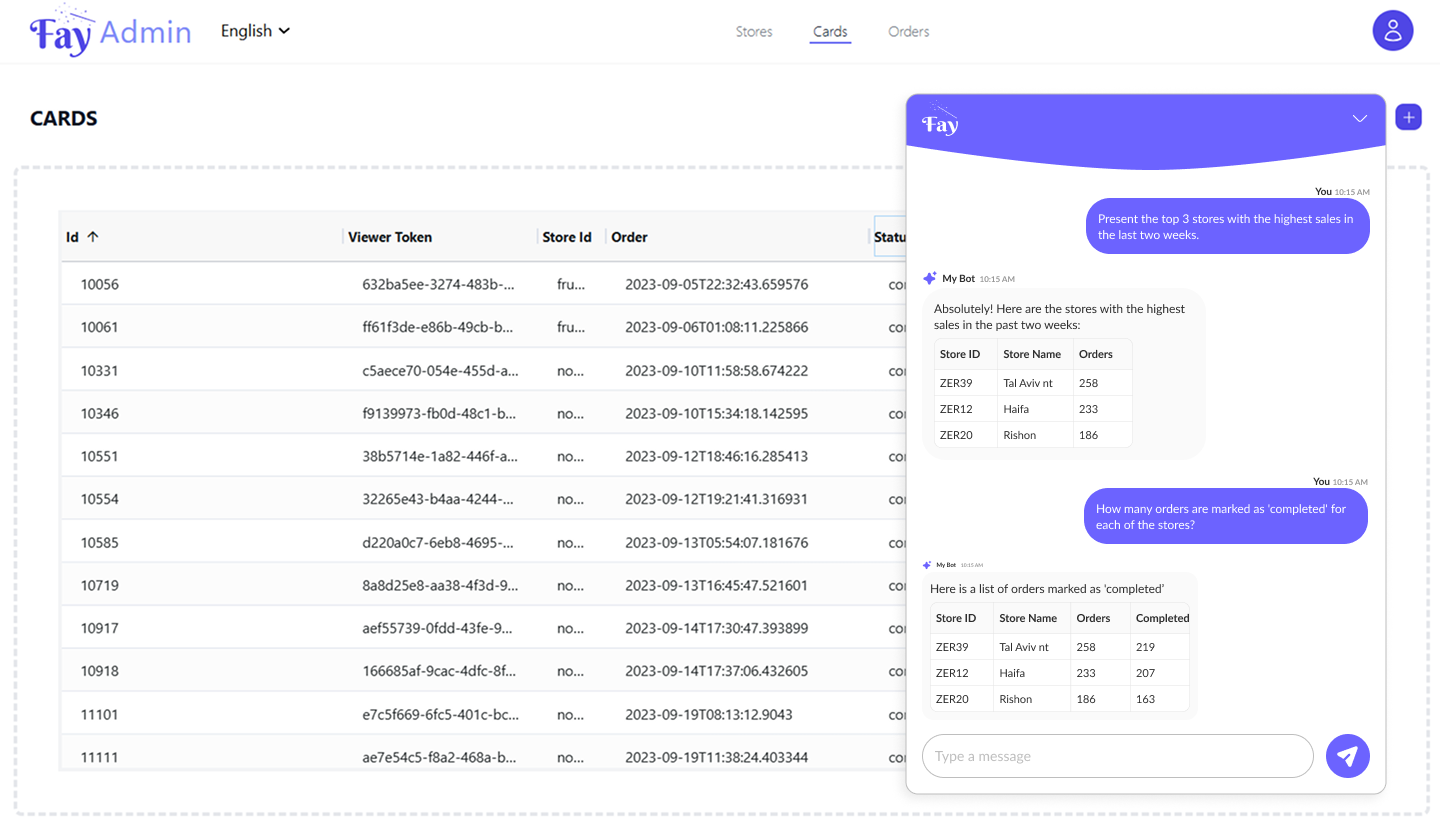Click the My Bot sparkle icon
This screenshot has height=837, width=1440.
click(x=929, y=279)
